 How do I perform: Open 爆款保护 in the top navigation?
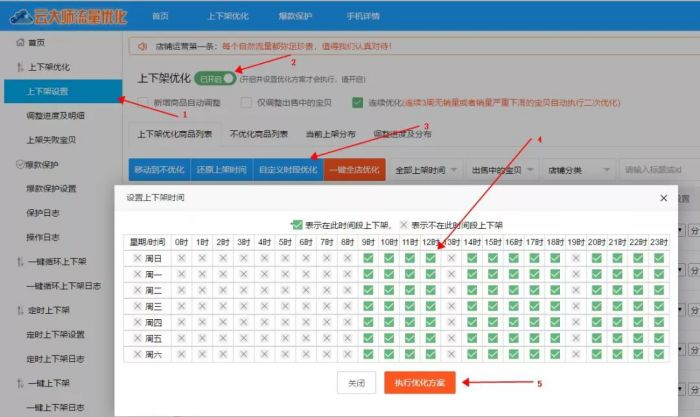coord(295,16)
